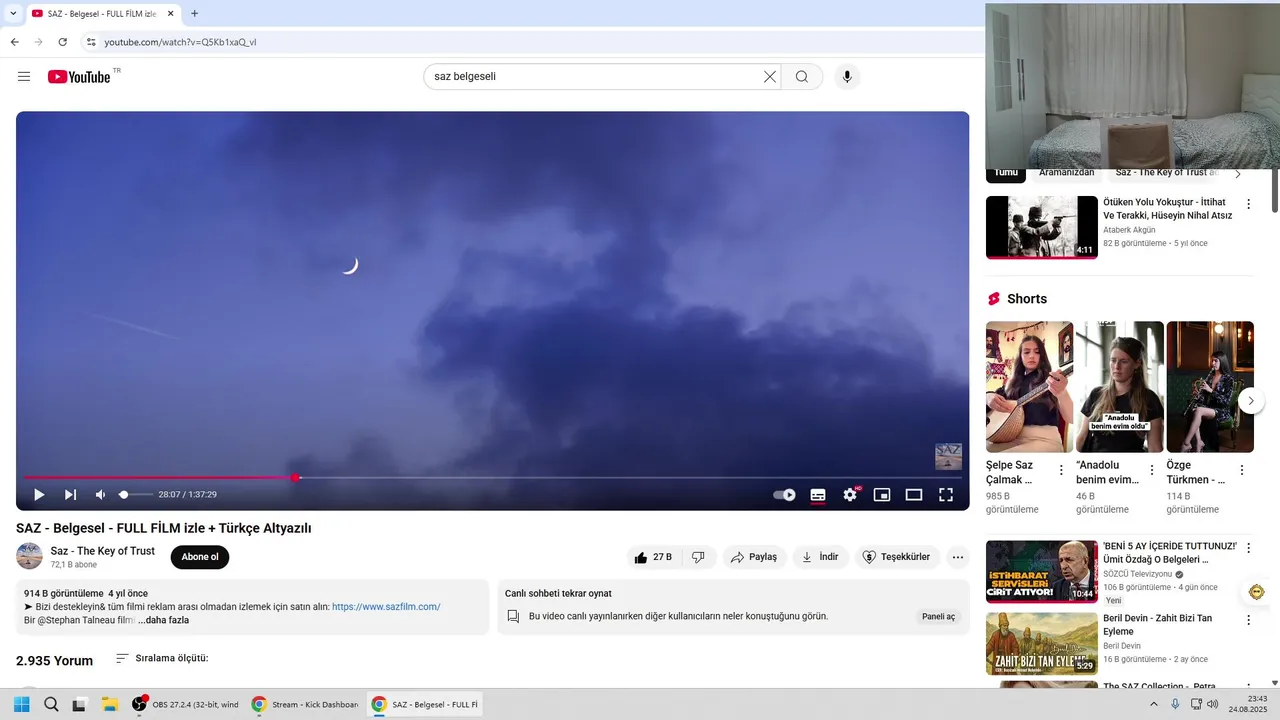Clear the search box with the X
1280x720 pixels.
[x=770, y=77]
